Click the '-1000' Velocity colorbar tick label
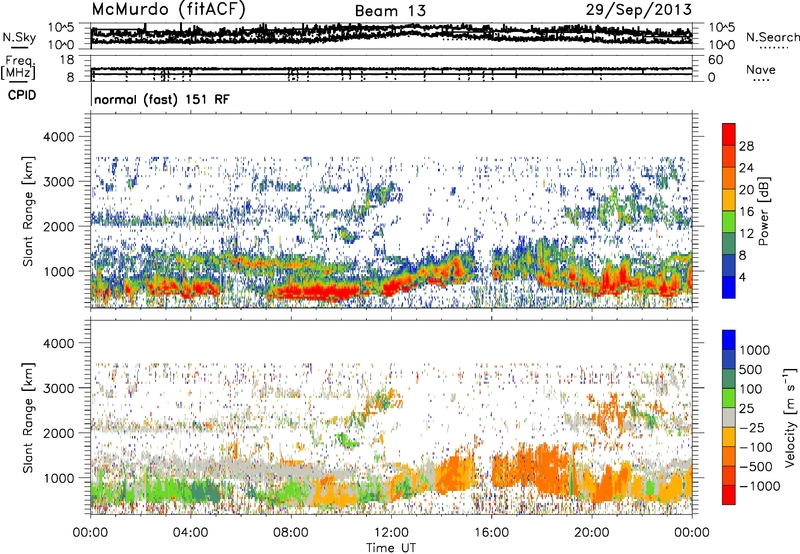Image resolution: width=800 pixels, height=554 pixels. click(759, 486)
